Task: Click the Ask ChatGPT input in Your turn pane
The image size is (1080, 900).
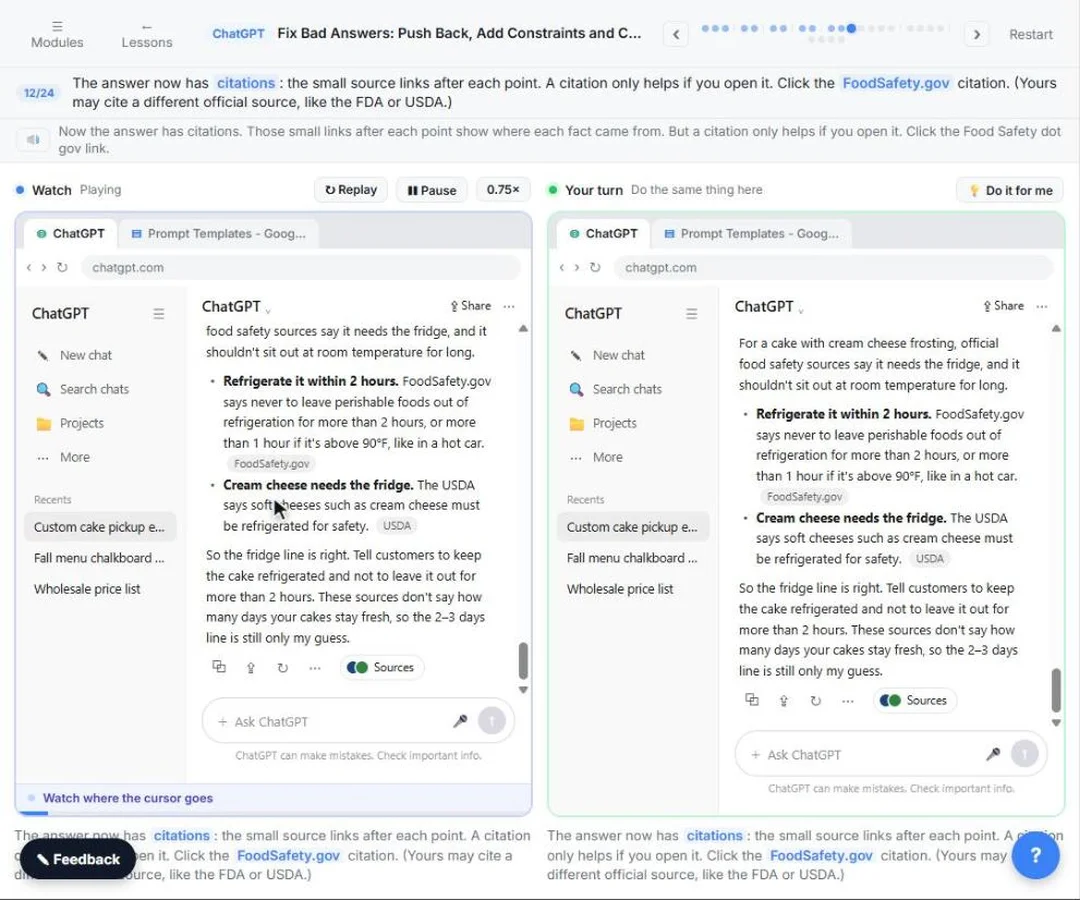Action: pos(891,754)
